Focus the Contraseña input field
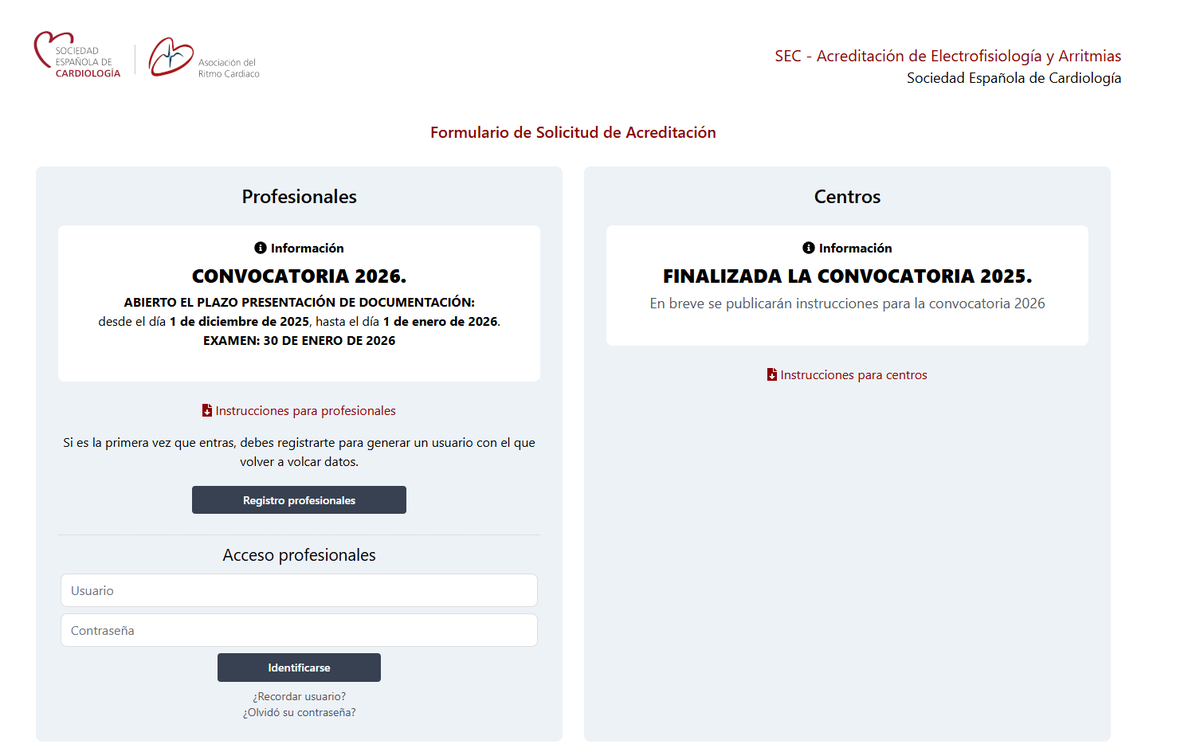1200x744 pixels. point(299,630)
